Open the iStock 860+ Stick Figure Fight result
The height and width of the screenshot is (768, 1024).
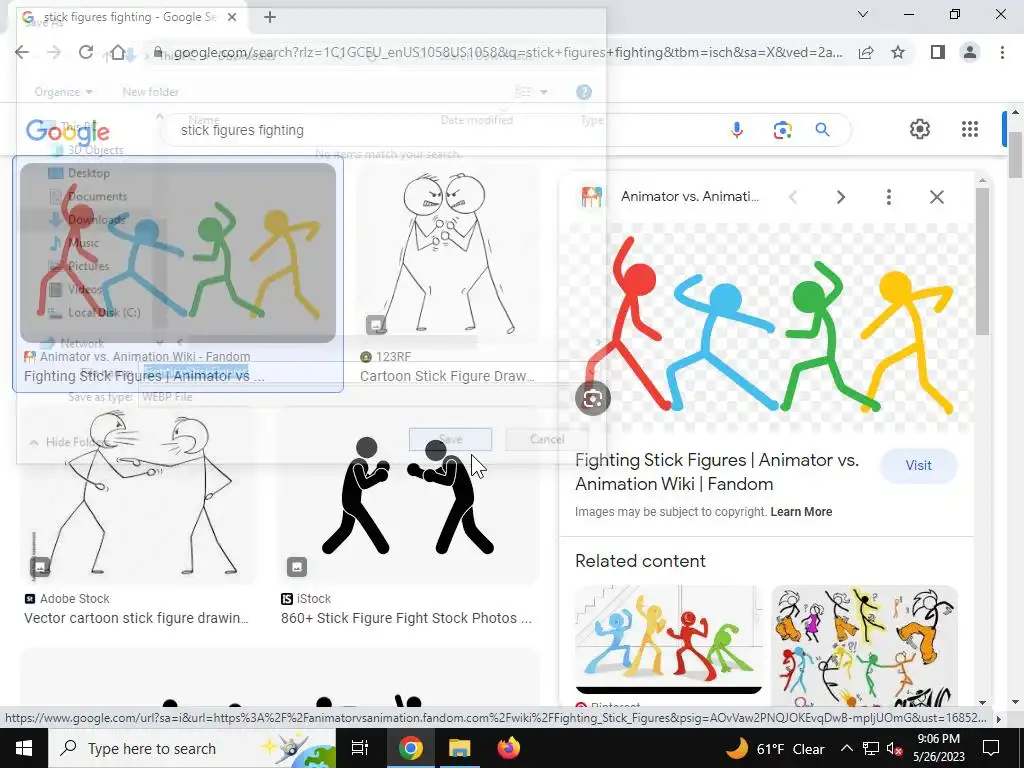[406, 618]
